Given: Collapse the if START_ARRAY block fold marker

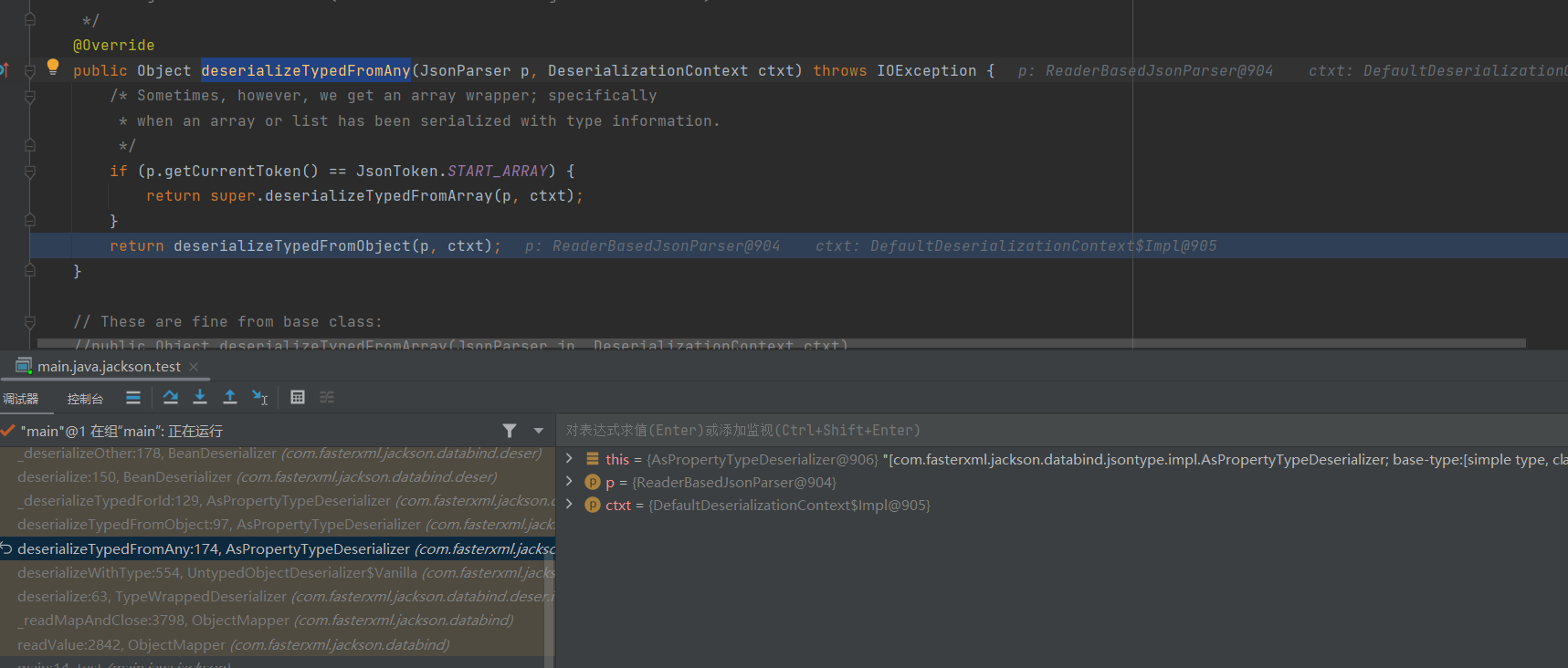Looking at the screenshot, I should [x=29, y=171].
